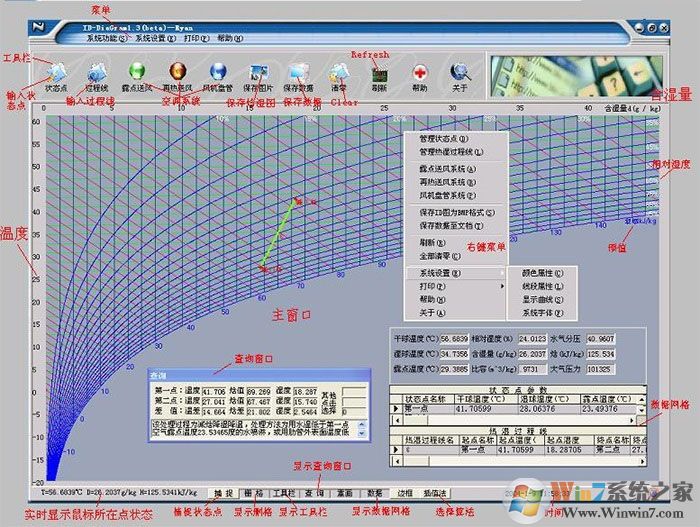Click the 保存图片 (save picture) icon
Image resolution: width=700 pixels, height=527 pixels.
[258, 73]
